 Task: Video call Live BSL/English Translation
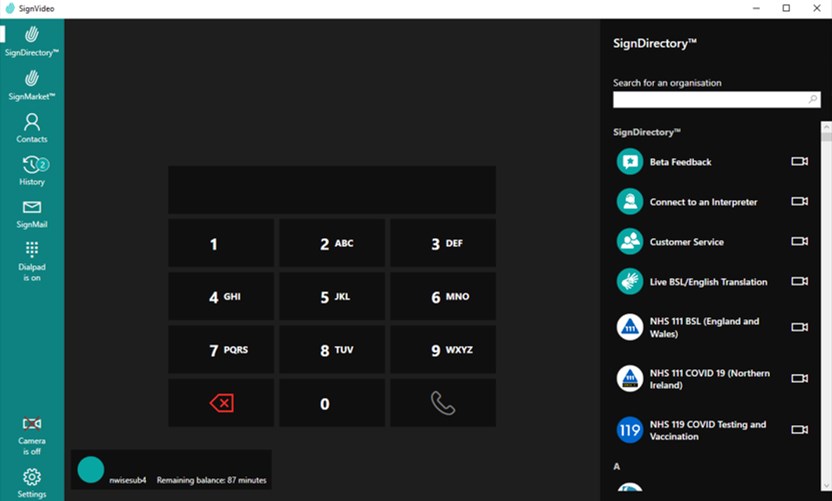coord(800,281)
